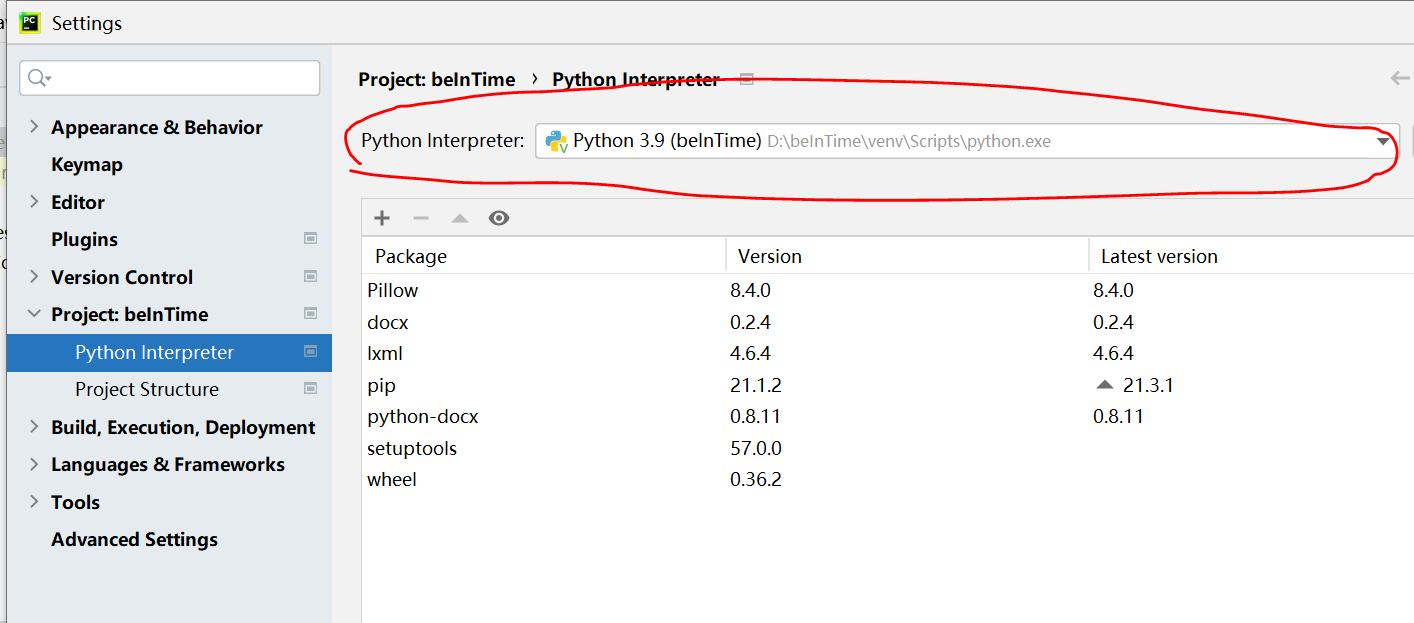This screenshot has width=1414, height=623.
Task: Click the plus icon to install package
Action: (382, 218)
